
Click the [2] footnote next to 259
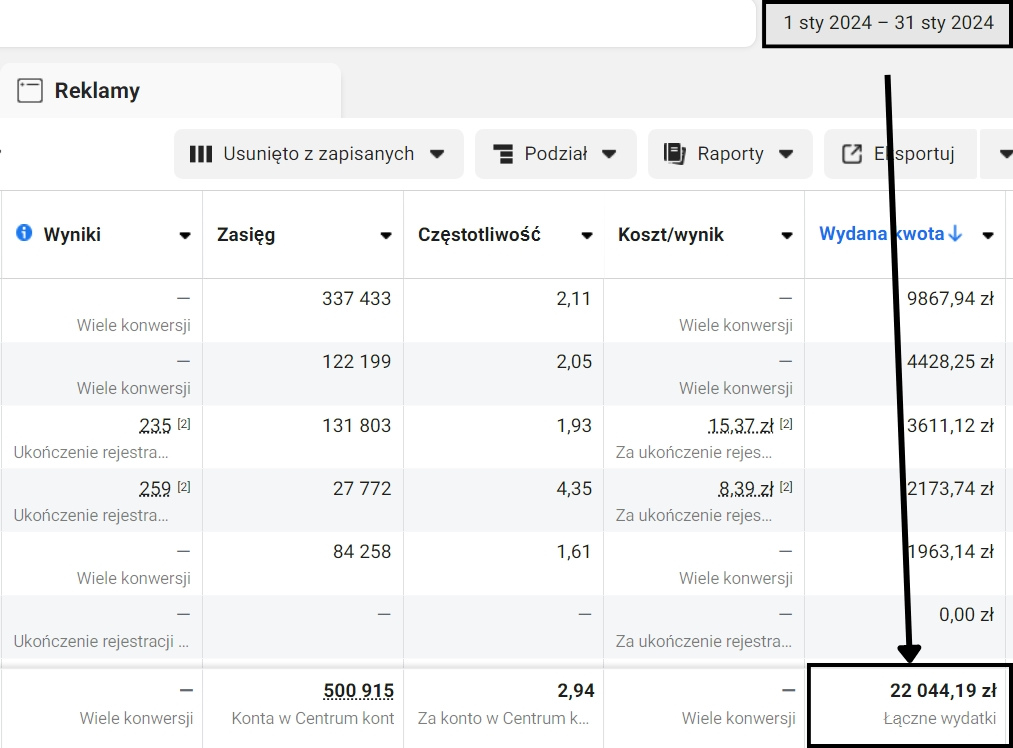coord(184,486)
